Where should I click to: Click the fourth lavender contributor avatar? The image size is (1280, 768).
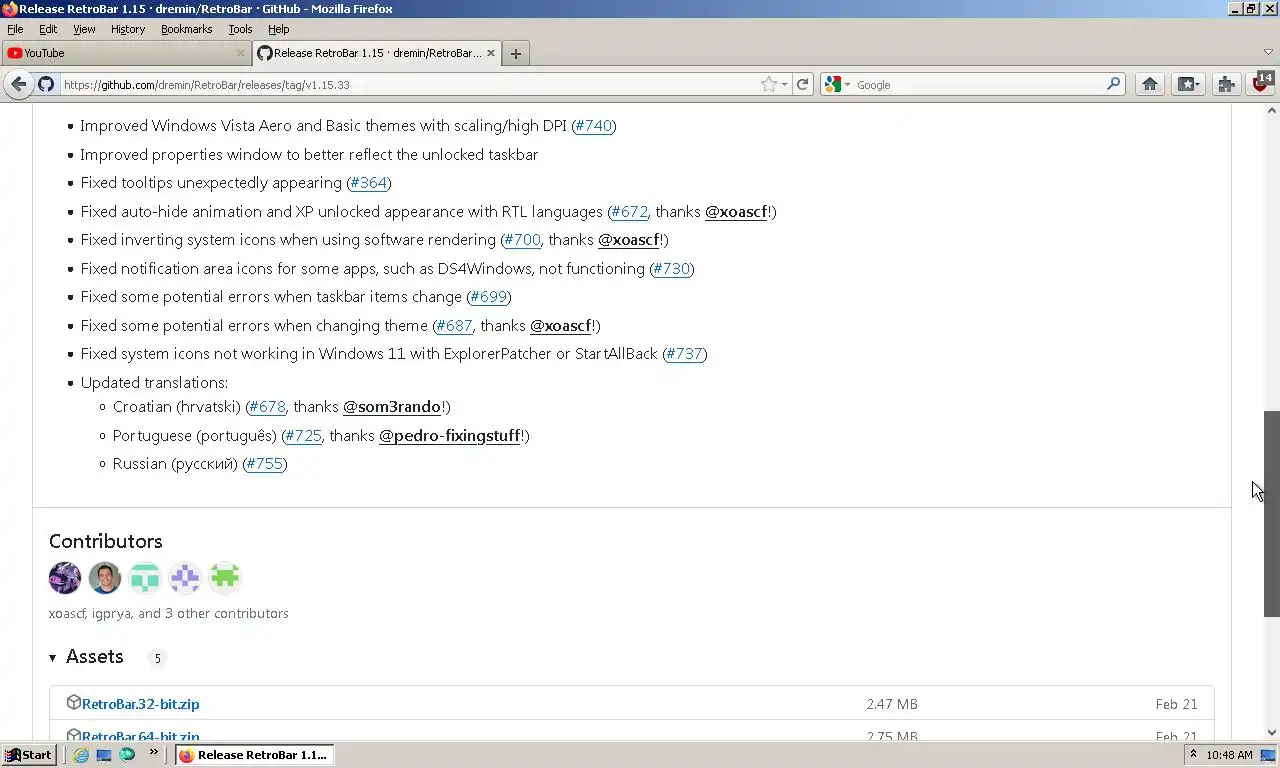pyautogui.click(x=185, y=578)
